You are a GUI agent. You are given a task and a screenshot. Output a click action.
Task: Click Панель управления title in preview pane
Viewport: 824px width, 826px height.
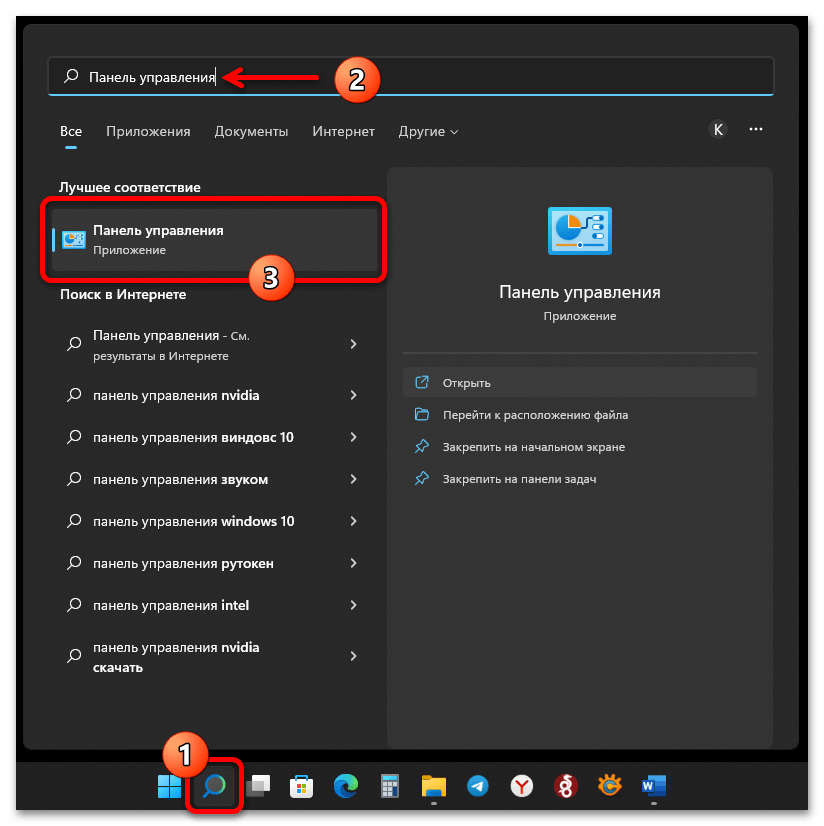pyautogui.click(x=580, y=292)
